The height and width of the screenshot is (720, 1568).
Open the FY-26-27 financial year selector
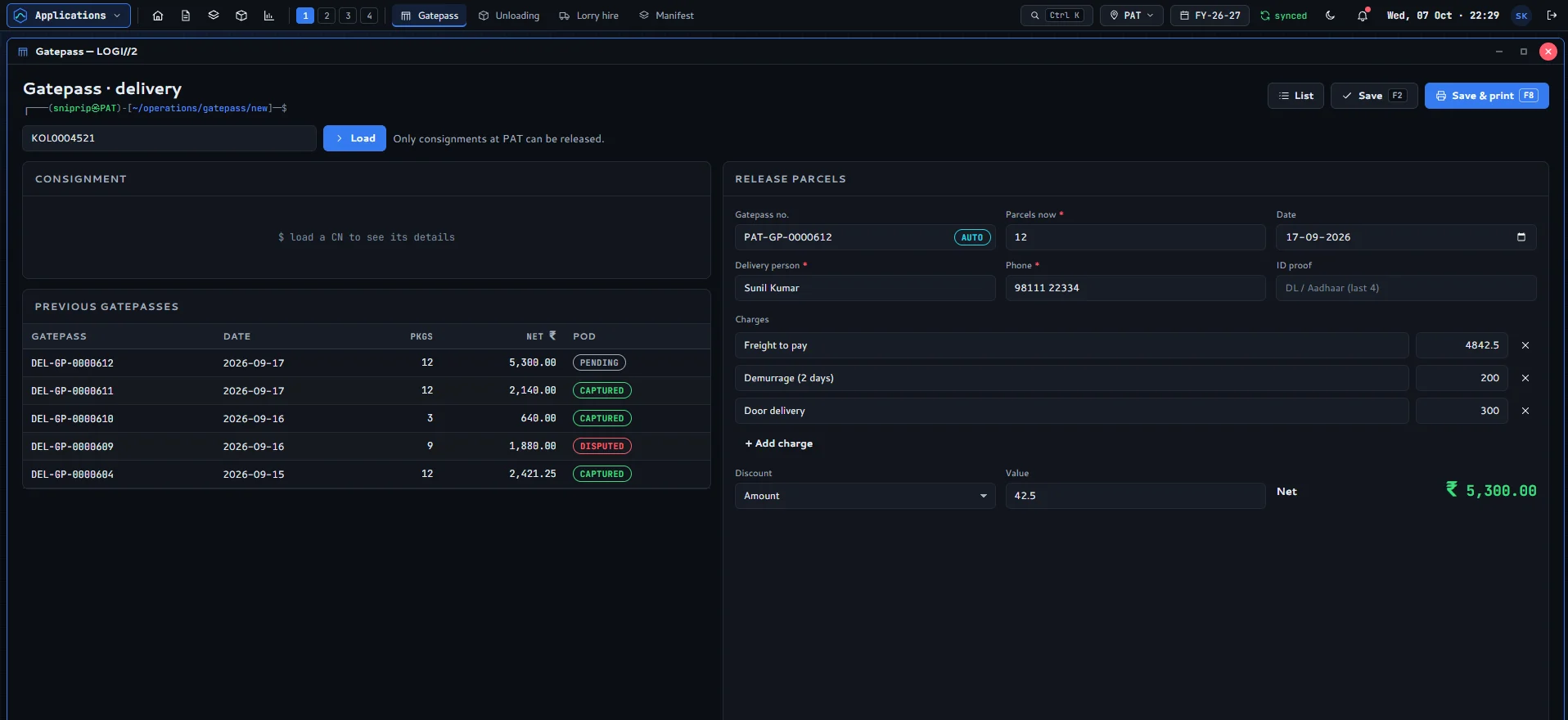pyautogui.click(x=1210, y=16)
